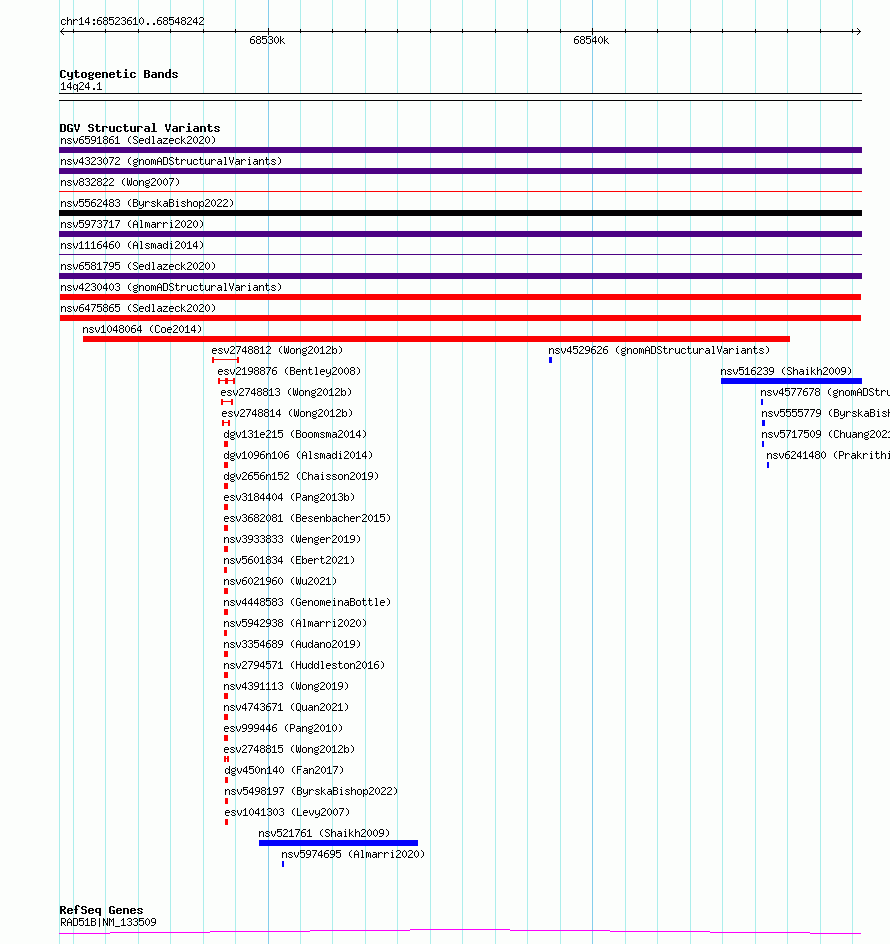This screenshot has height=944, width=890.
Task: Select nsv6475865 (Sedlazeck2020) variant label
Action: 138,308
